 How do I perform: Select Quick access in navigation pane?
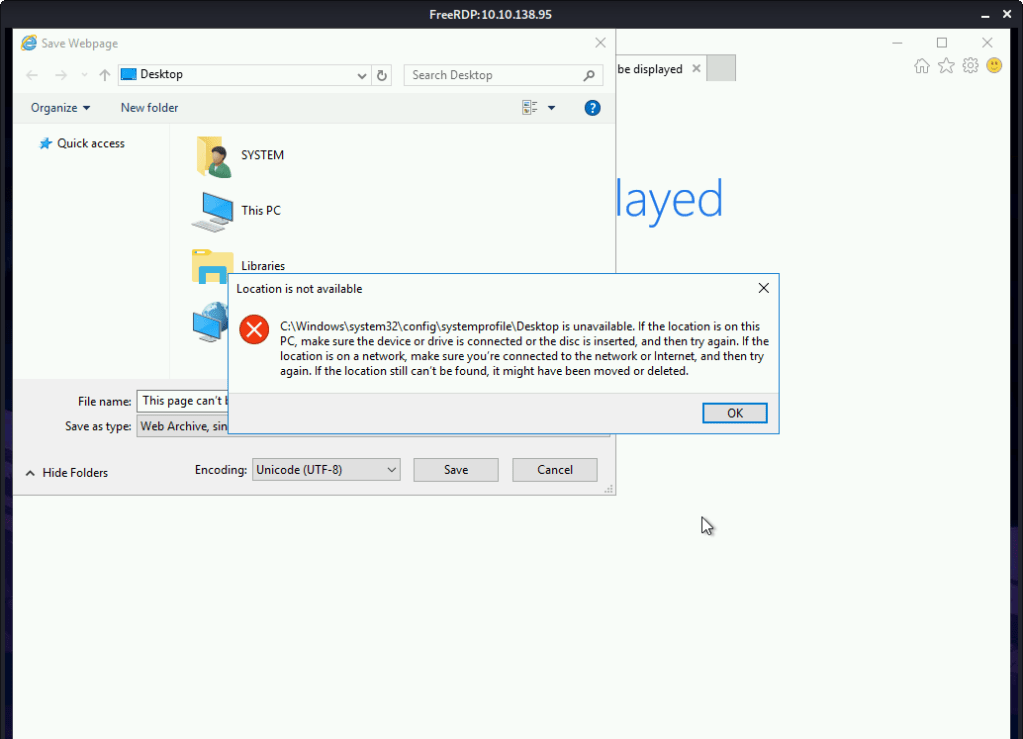point(90,143)
